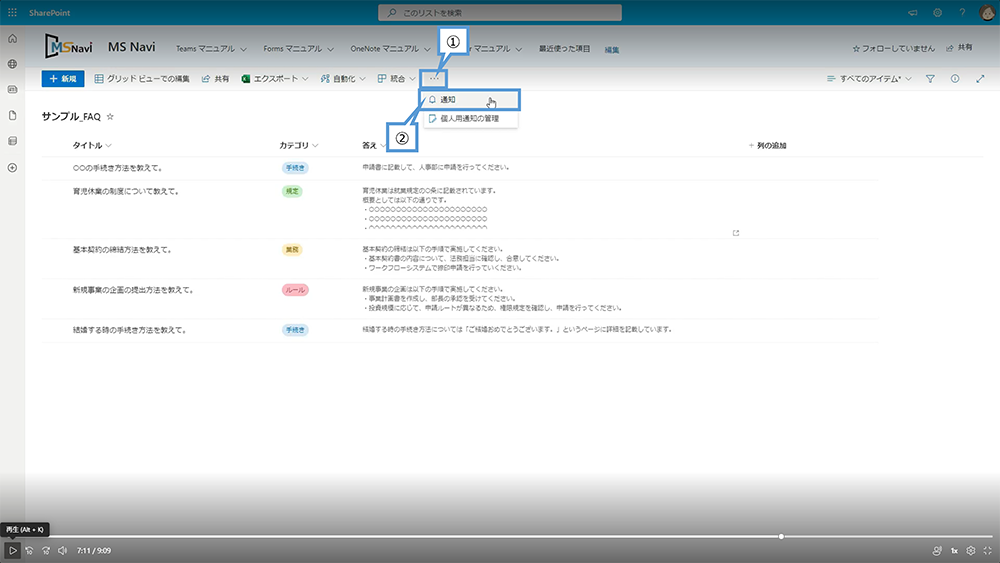This screenshot has width=1000, height=563.
Task: Open the lists icon in left sidebar
Action: (12, 141)
